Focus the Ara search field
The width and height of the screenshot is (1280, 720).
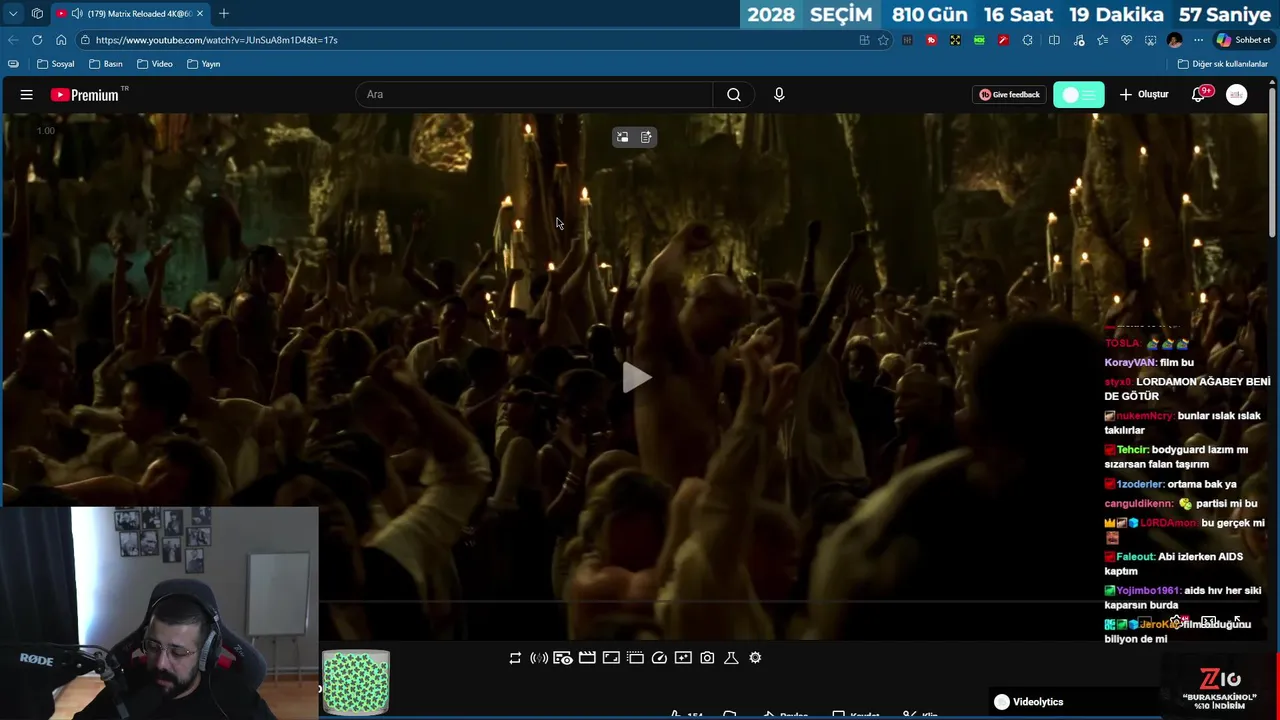[534, 94]
